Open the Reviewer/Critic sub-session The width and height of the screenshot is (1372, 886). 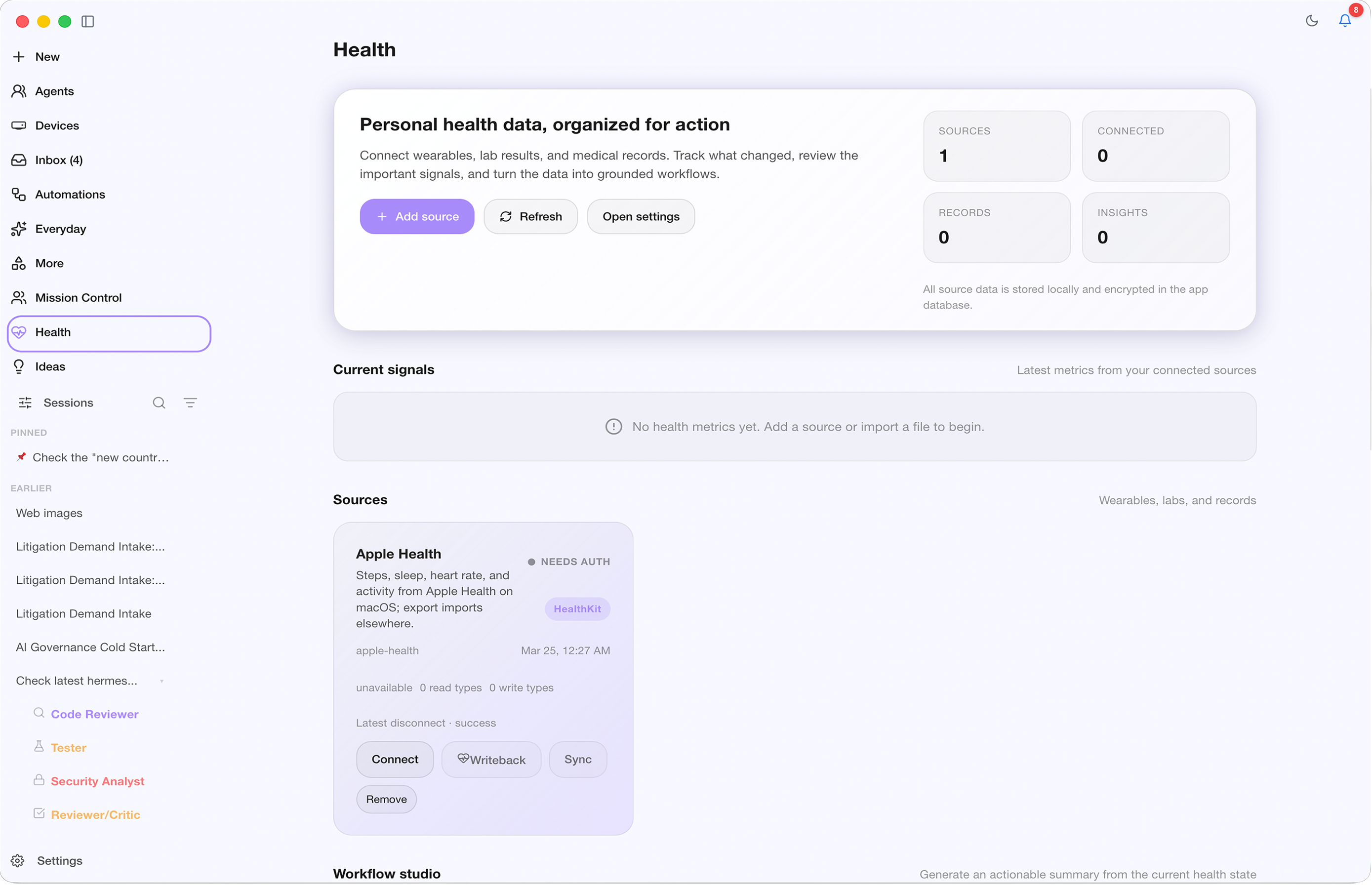click(x=95, y=815)
